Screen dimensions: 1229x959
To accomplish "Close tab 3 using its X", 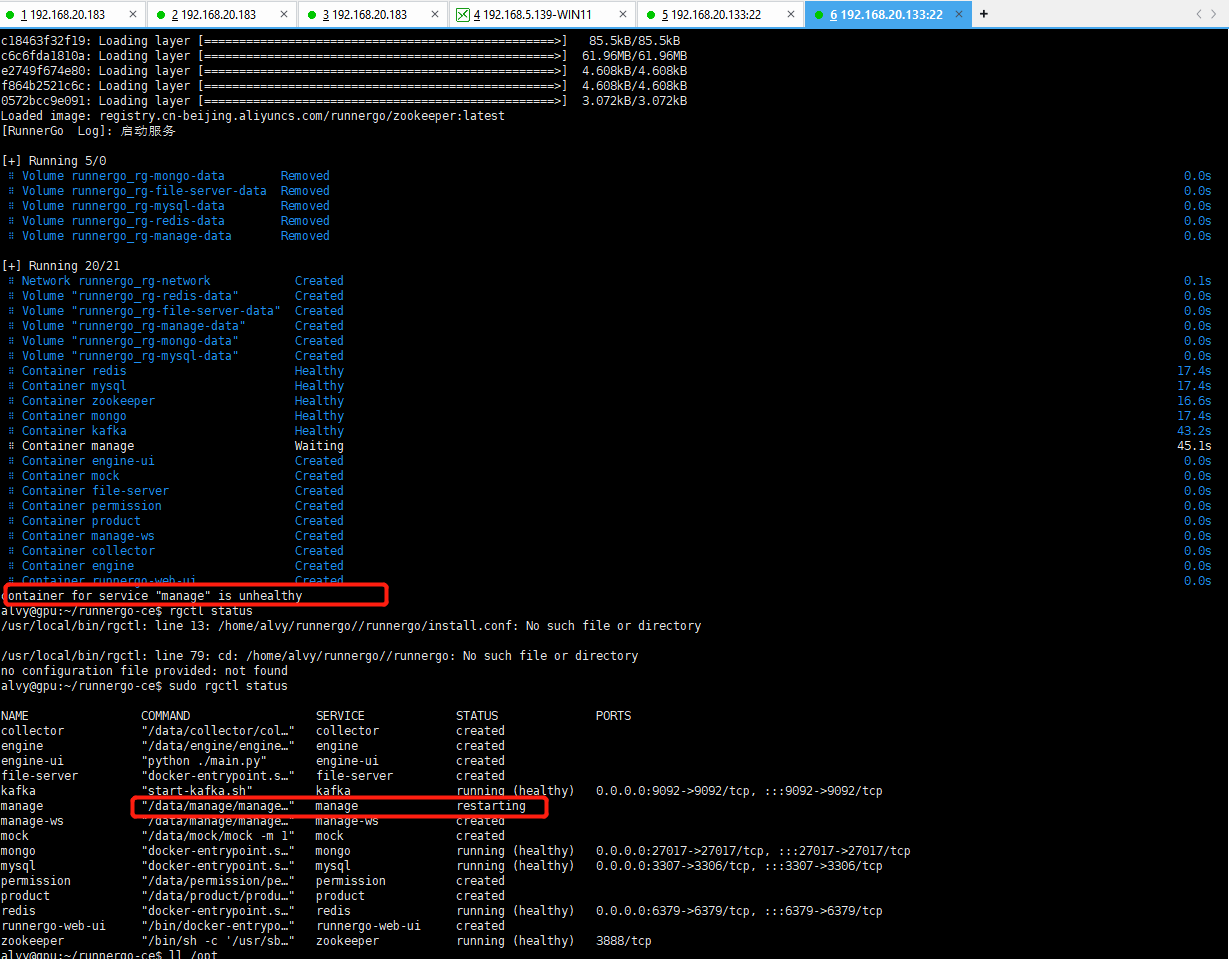I will 435,15.
